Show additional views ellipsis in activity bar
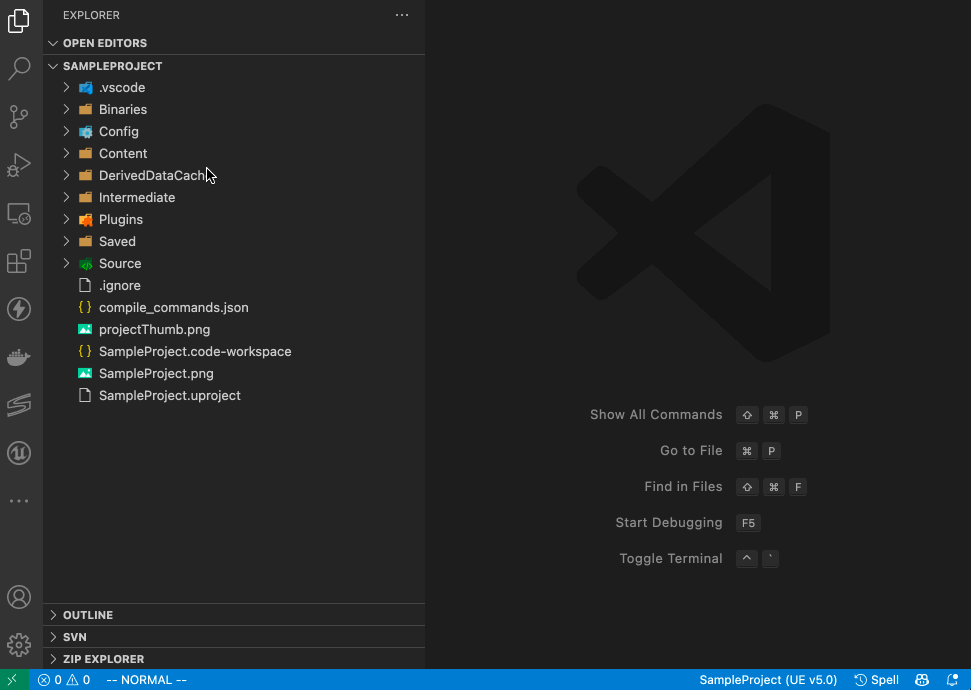Screen dimensions: 971x690 pos(19,500)
